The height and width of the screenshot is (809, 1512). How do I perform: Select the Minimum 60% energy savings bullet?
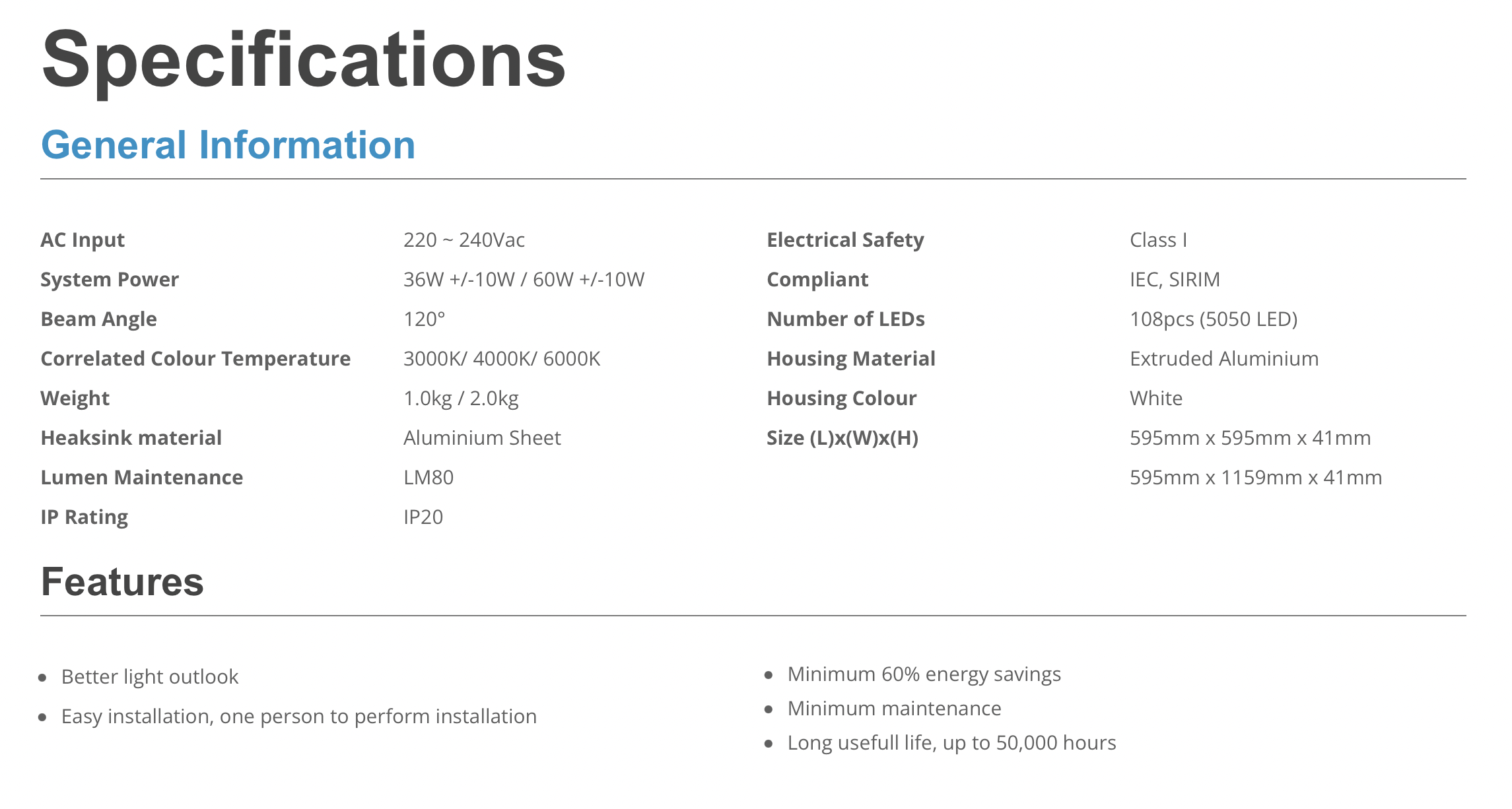click(x=924, y=674)
